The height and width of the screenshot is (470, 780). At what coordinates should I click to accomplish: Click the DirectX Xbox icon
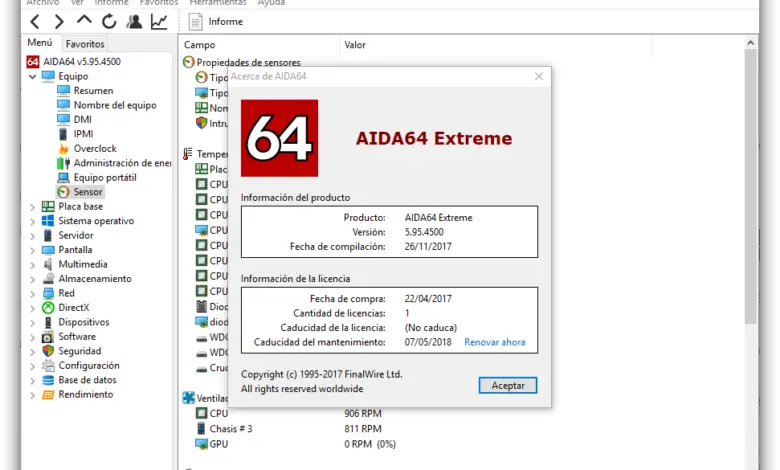click(x=48, y=308)
